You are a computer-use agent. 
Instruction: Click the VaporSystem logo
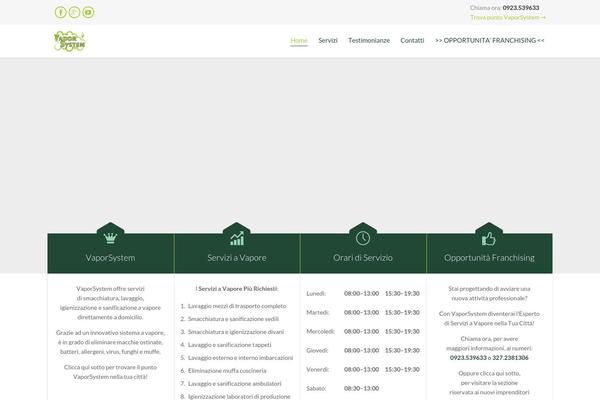(70, 41)
